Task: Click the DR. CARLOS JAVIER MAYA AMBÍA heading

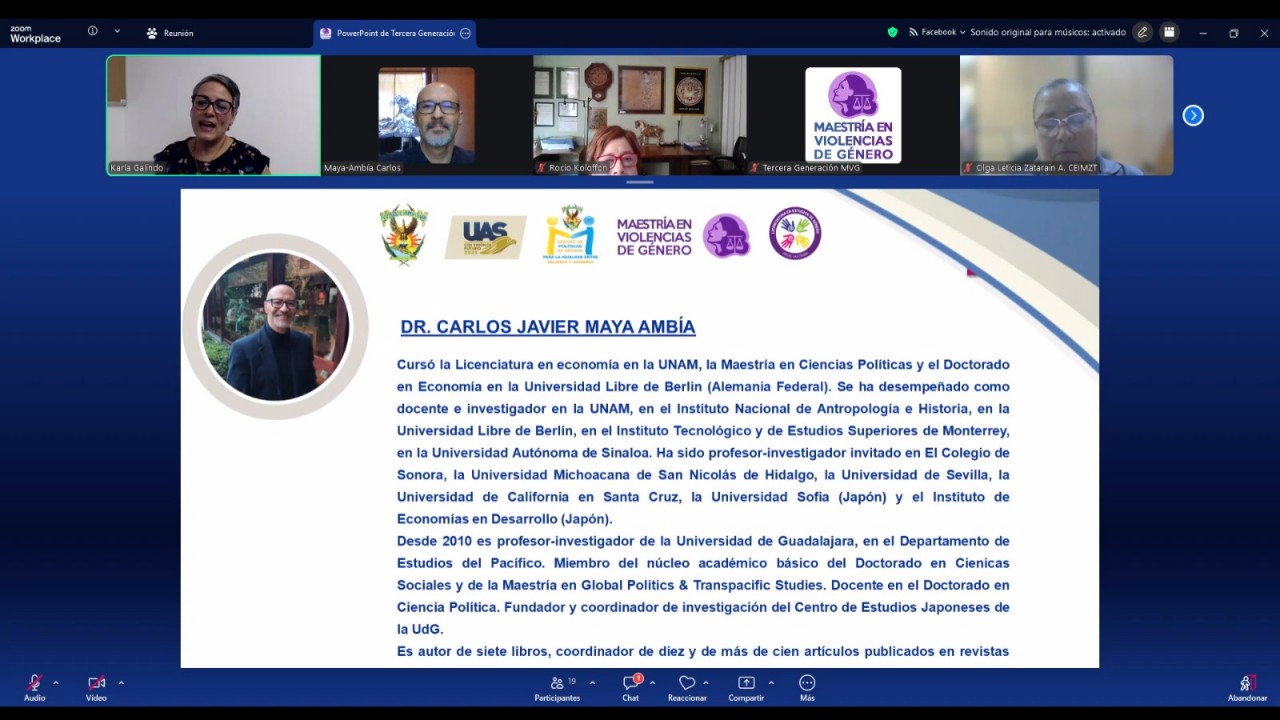Action: [548, 327]
